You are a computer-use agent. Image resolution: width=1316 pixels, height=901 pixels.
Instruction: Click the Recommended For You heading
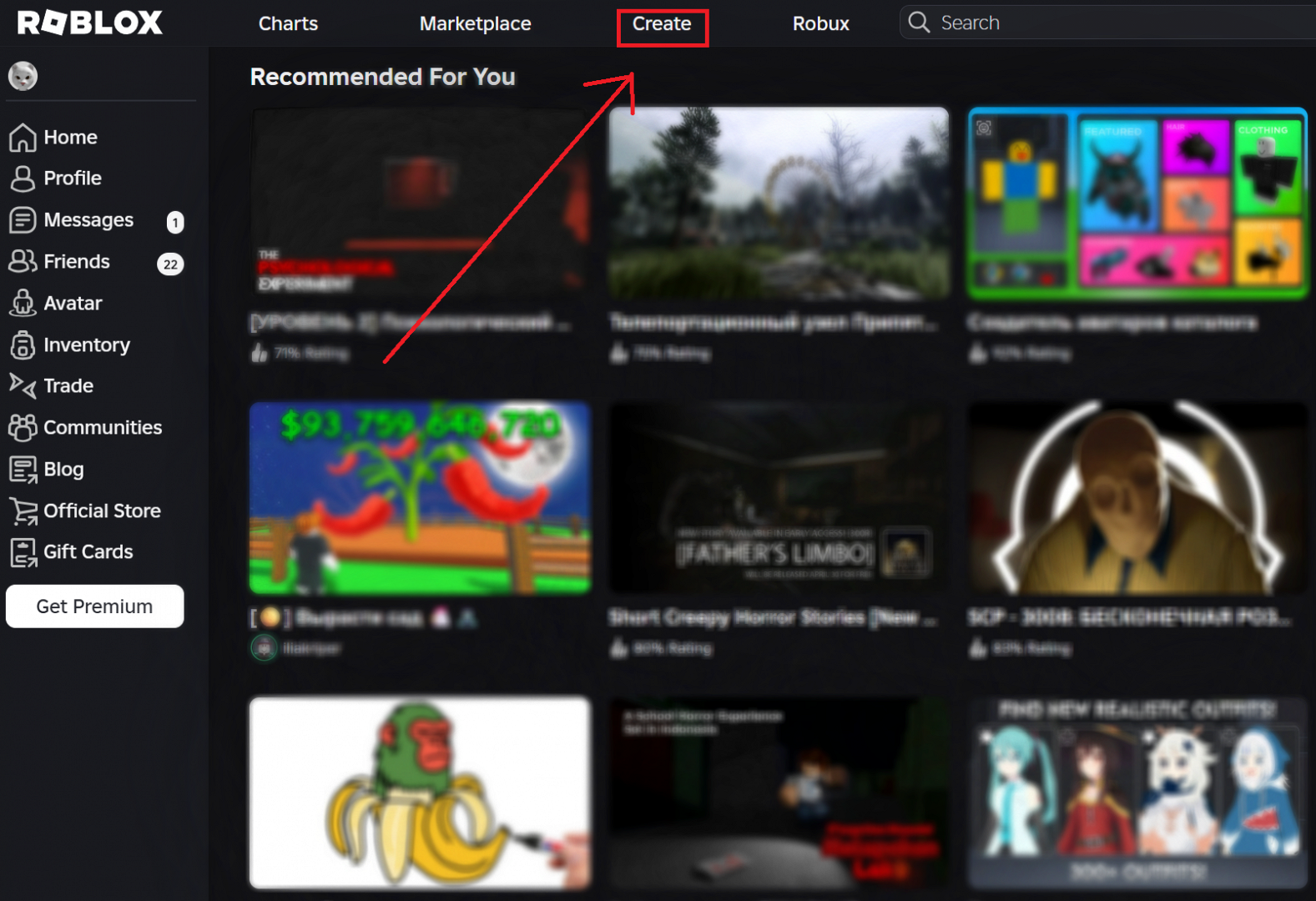[x=383, y=77]
